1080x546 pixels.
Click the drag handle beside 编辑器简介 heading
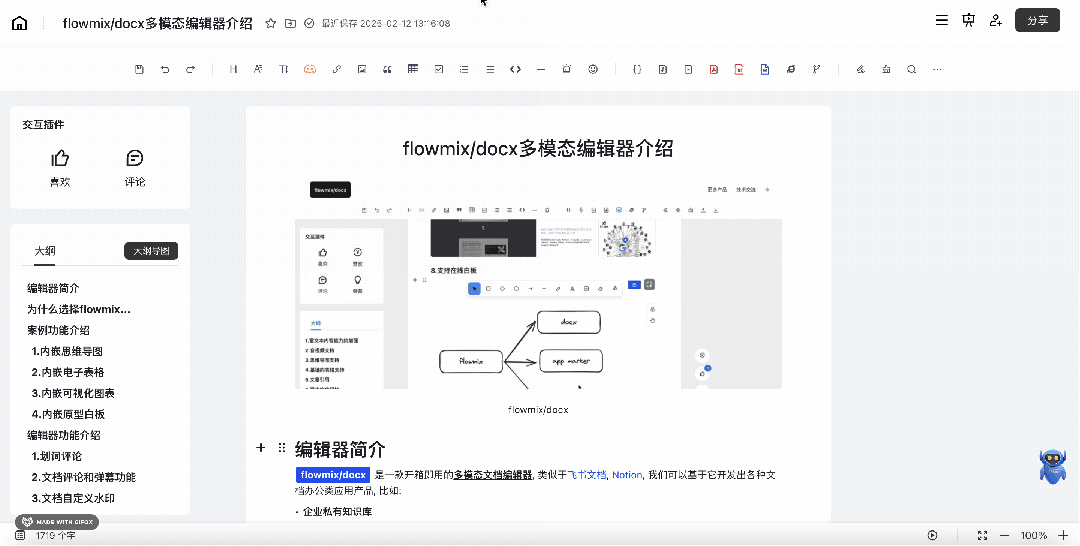pyautogui.click(x=282, y=448)
